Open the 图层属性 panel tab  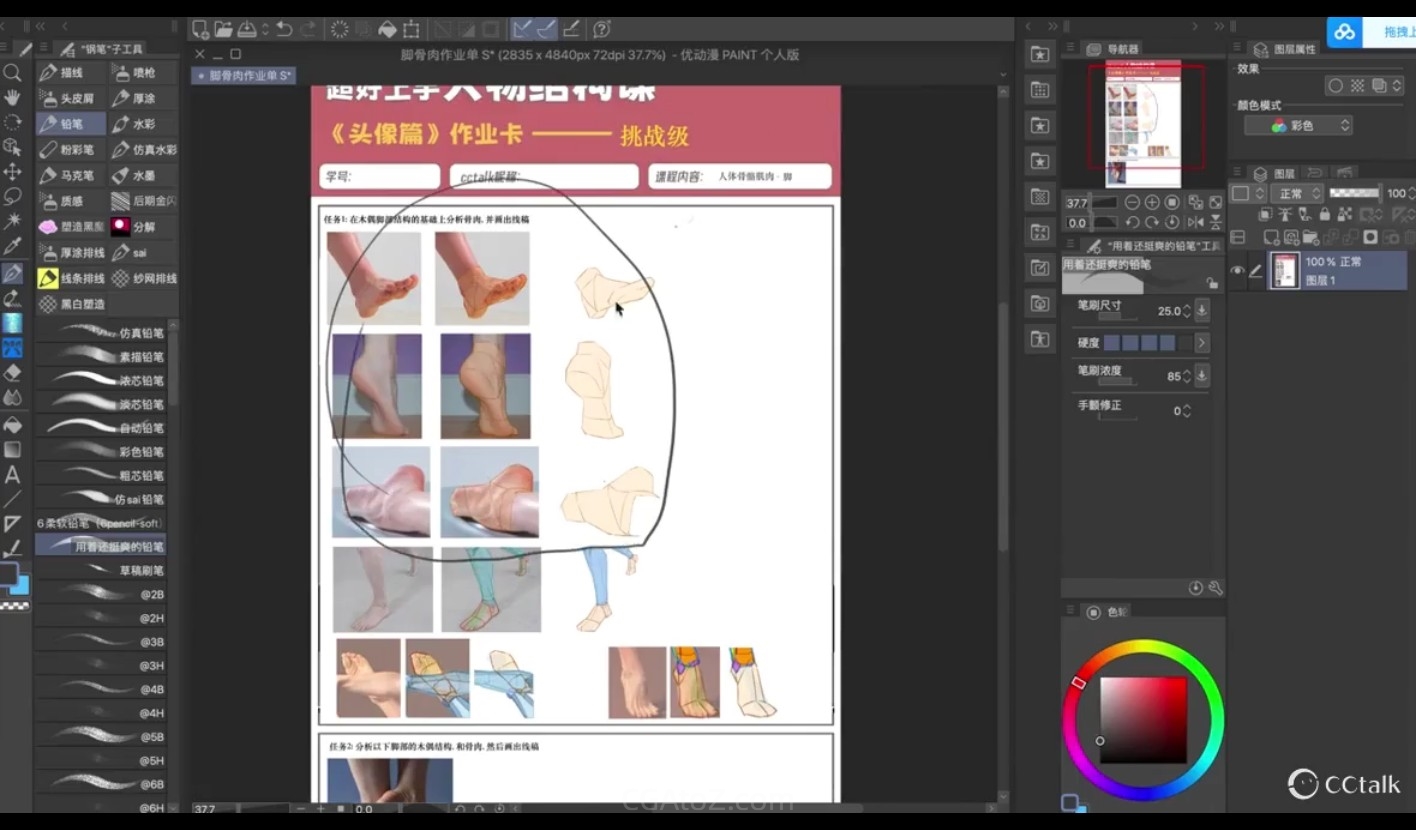pos(1286,49)
